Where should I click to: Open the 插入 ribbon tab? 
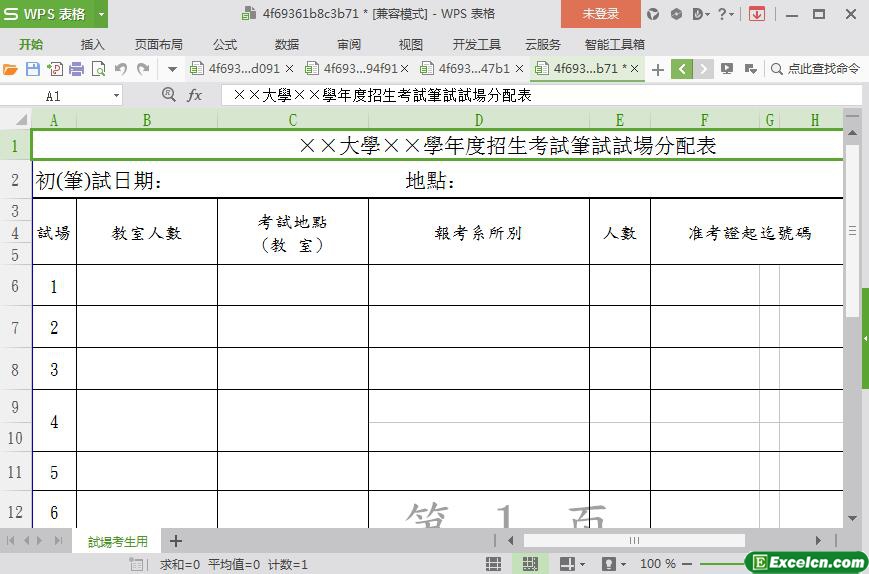coord(93,44)
